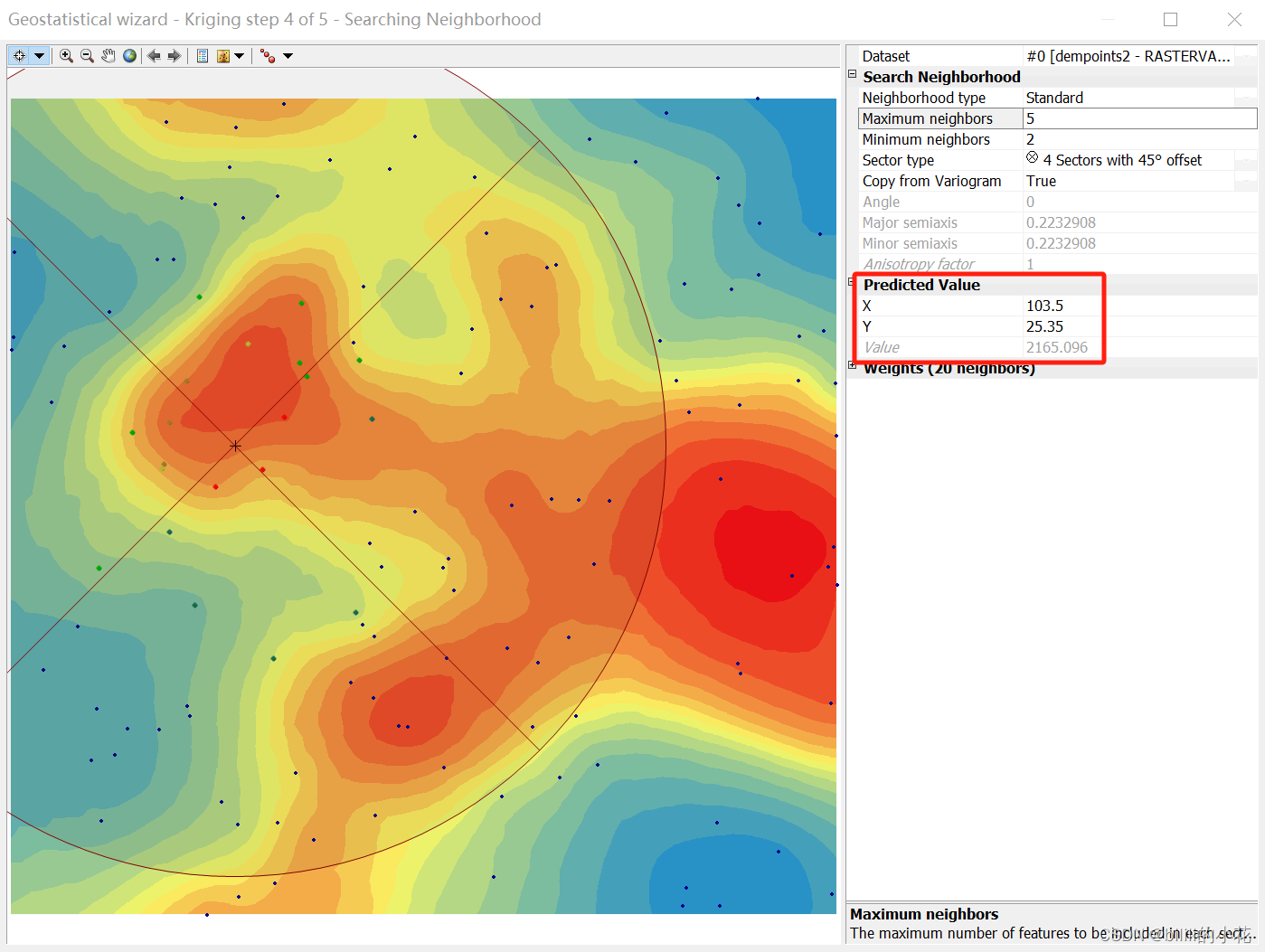Click the red points identify icon
This screenshot has height=952, width=1265.
268,56
